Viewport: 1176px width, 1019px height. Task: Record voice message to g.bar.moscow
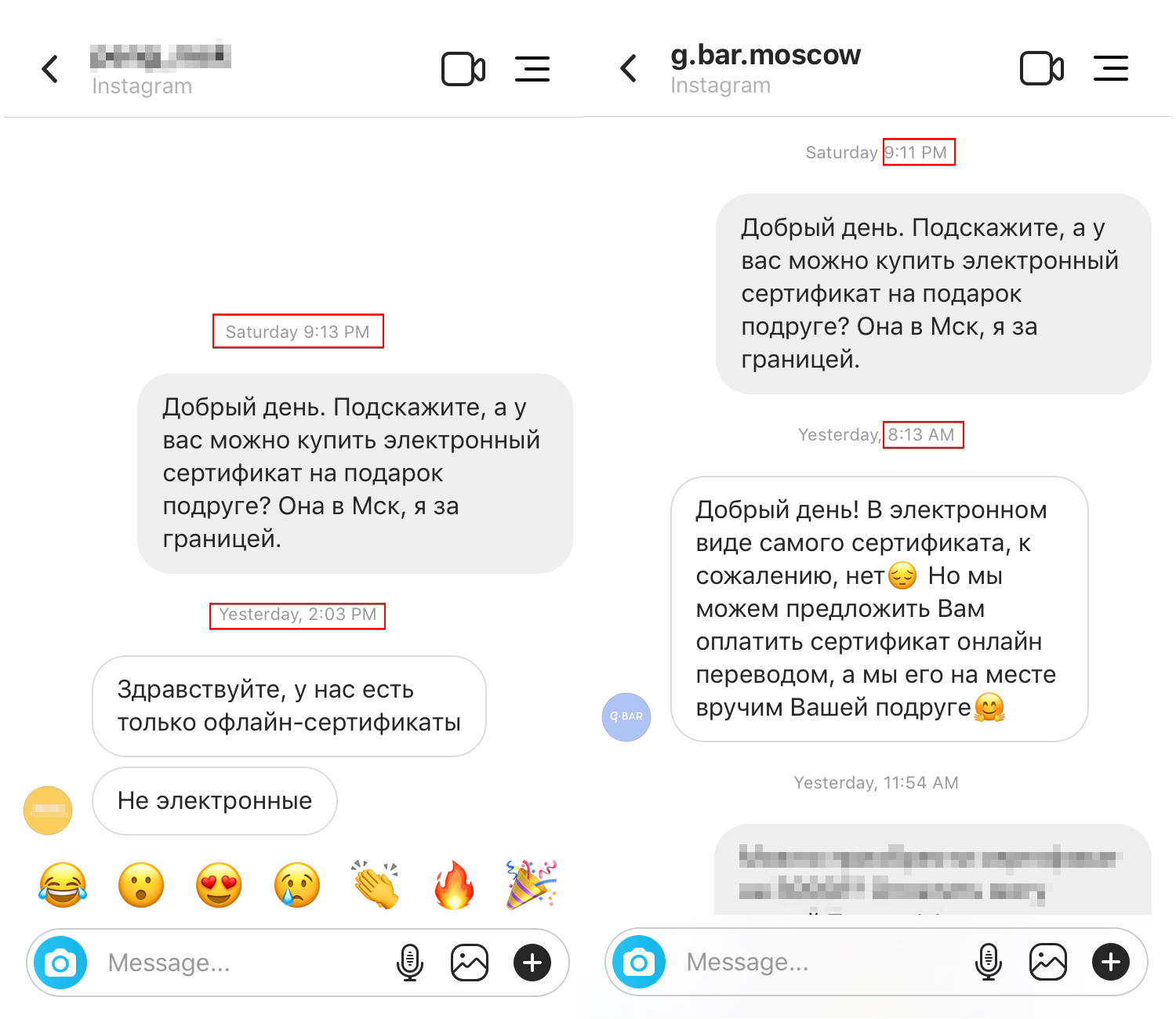point(989,962)
